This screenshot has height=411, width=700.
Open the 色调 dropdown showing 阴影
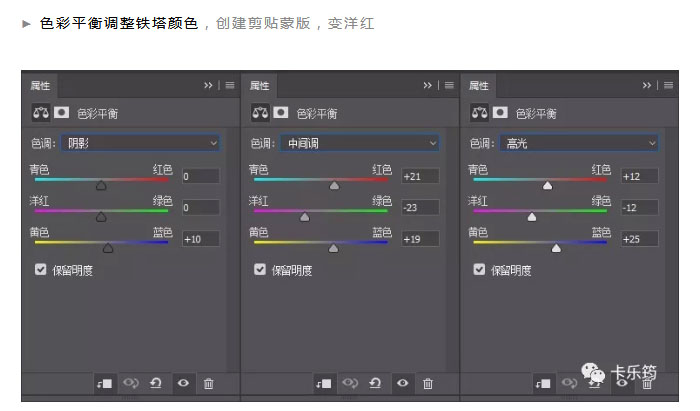tap(140, 143)
